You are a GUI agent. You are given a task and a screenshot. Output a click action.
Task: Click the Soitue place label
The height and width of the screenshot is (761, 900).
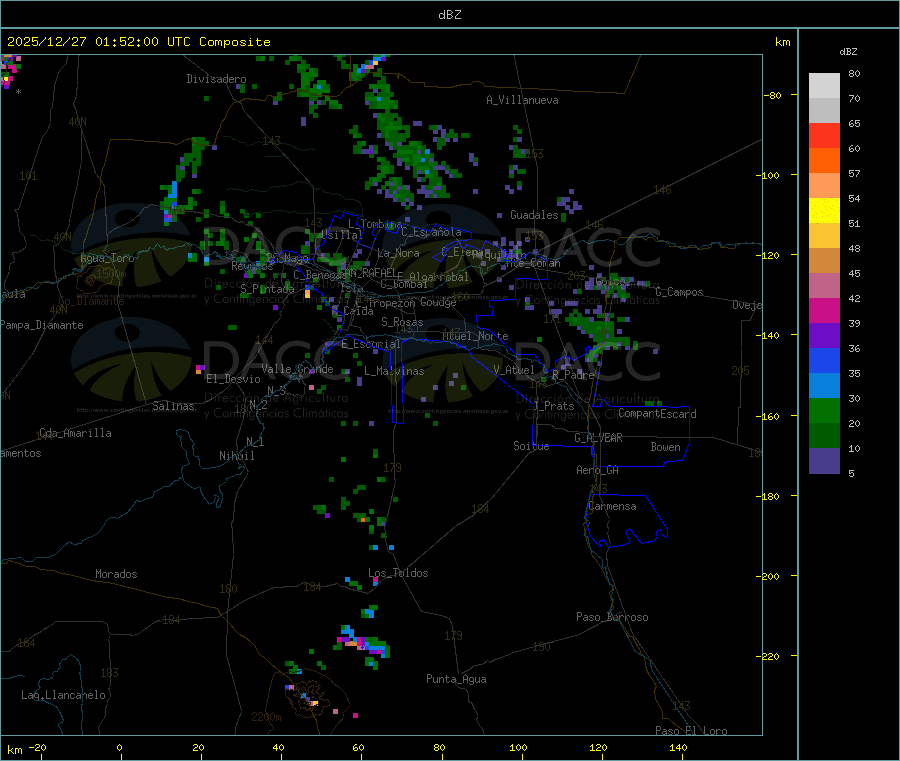pyautogui.click(x=532, y=446)
